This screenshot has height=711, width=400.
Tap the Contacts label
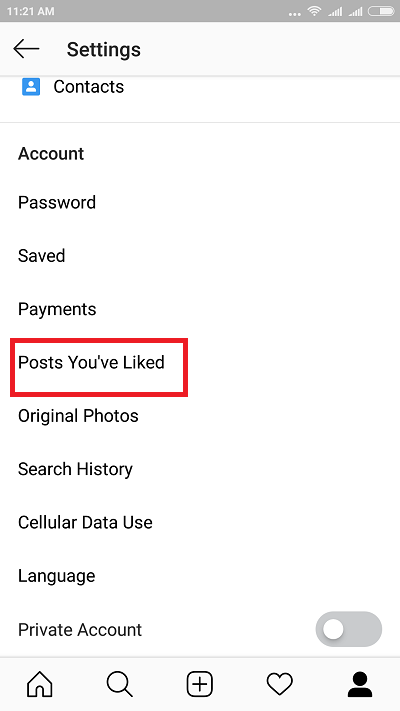point(88,87)
